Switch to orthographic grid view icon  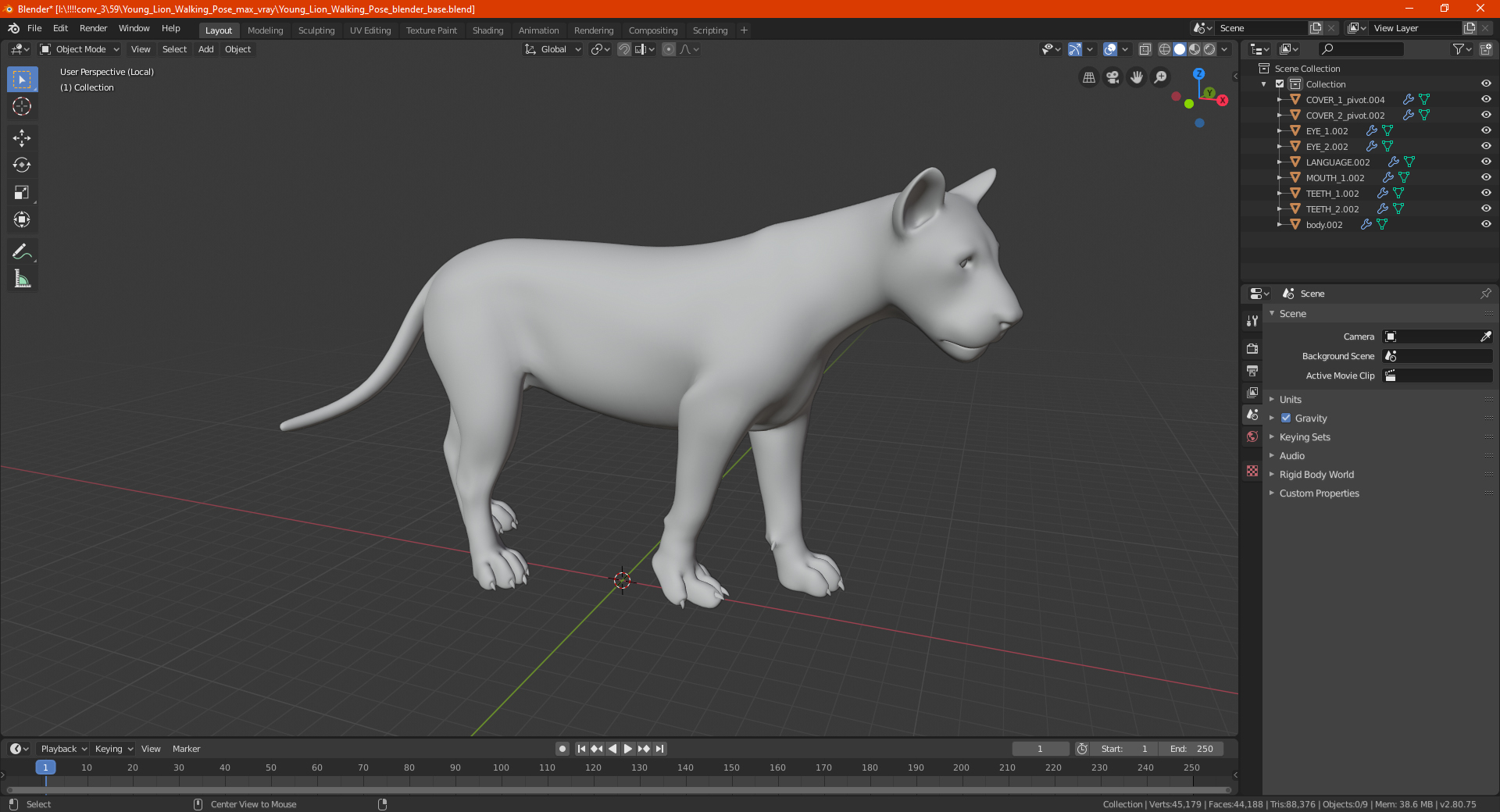click(x=1088, y=77)
